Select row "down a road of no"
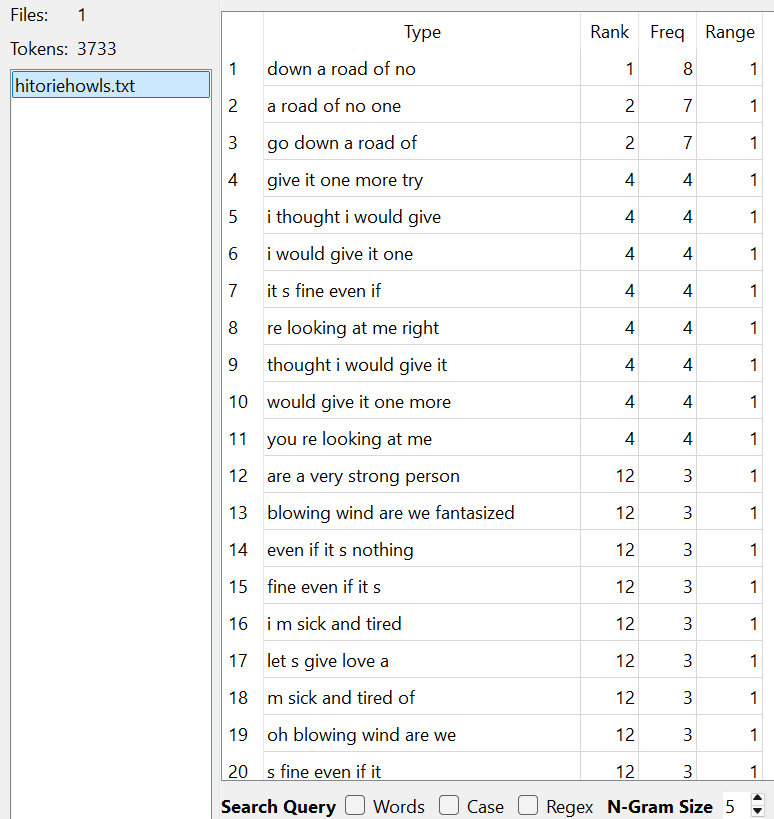Screen dimensions: 774x819 (341, 69)
